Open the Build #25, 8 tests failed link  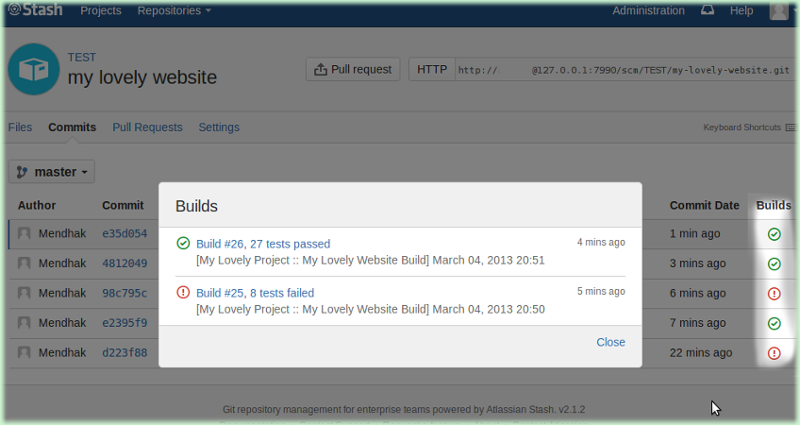255,293
